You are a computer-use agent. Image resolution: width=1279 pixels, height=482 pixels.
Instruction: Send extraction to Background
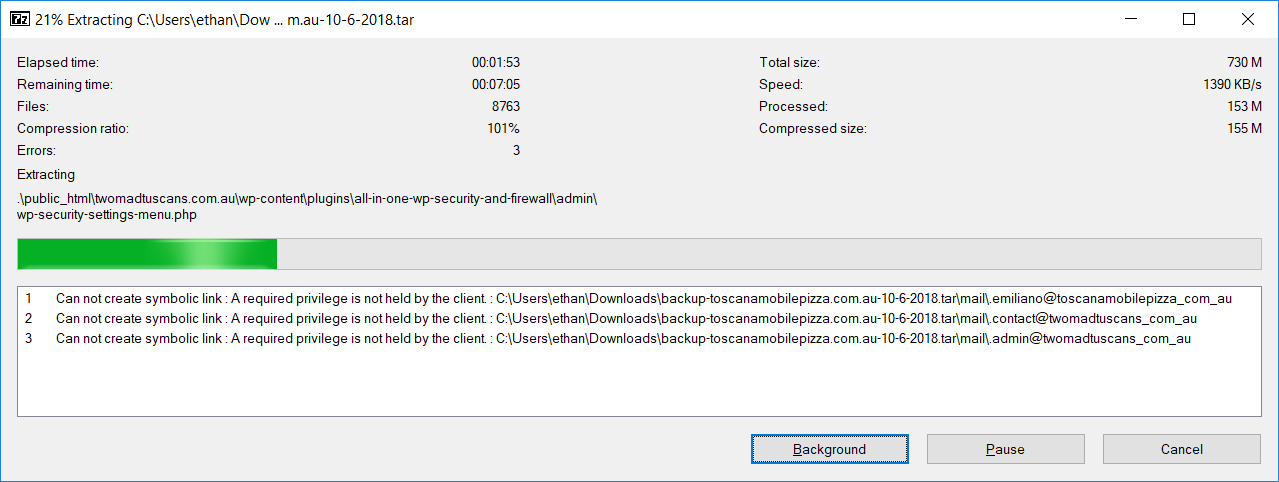pos(829,449)
